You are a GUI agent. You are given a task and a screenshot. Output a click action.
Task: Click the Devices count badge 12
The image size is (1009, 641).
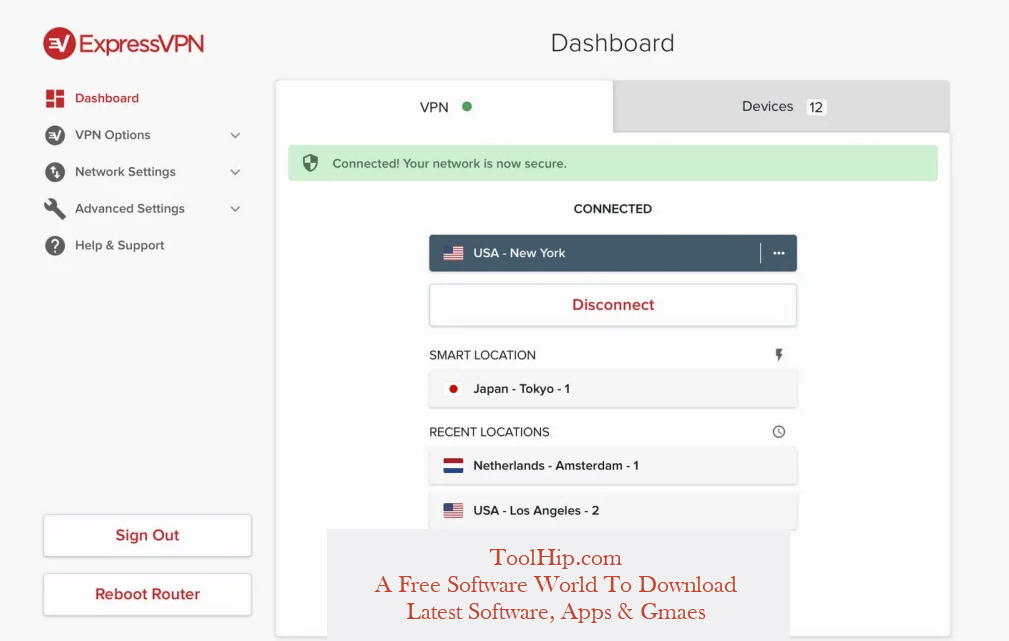(x=816, y=107)
